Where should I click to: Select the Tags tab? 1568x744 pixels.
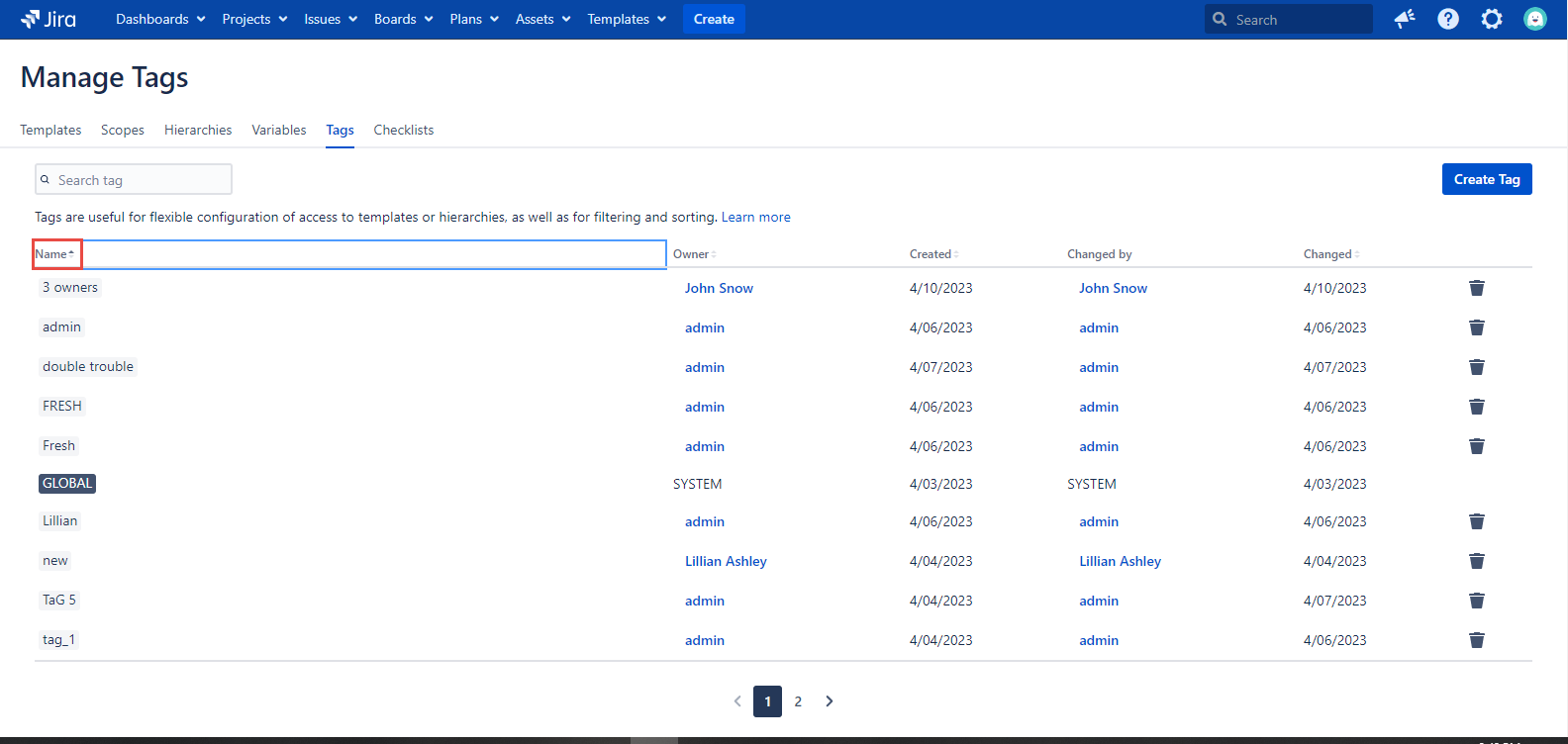point(340,130)
